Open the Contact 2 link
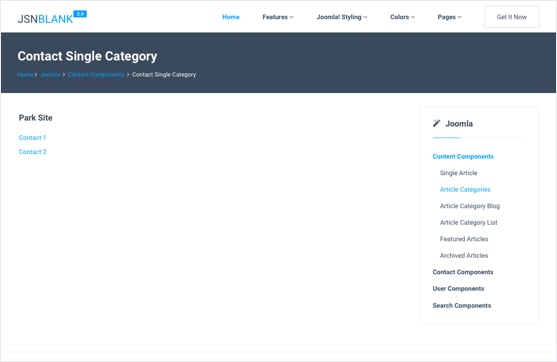Screen dimensions: 557x362 coord(32,152)
